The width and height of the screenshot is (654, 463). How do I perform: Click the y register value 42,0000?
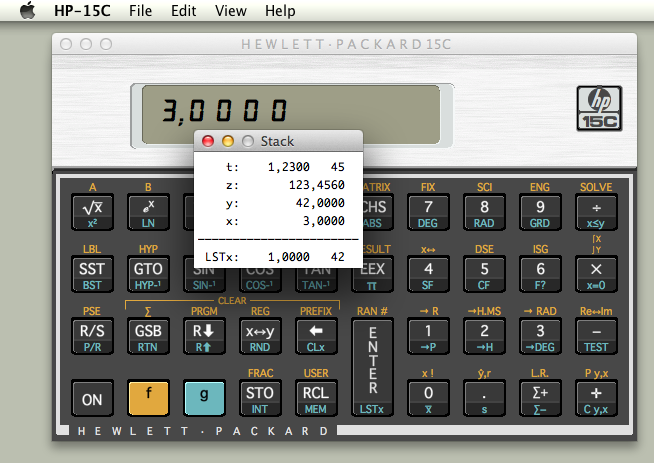(320, 203)
